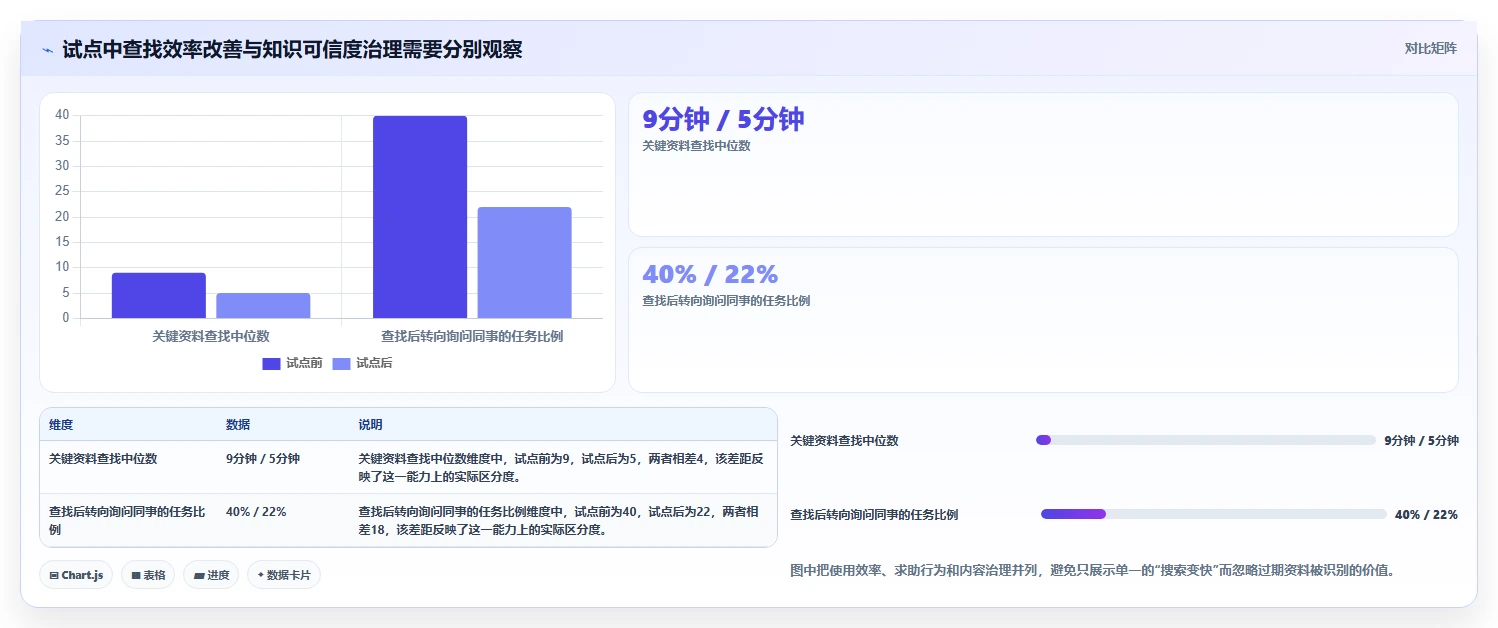1498x628 pixels.
Task: Click the y-axis tick label 40
Action: click(x=62, y=115)
